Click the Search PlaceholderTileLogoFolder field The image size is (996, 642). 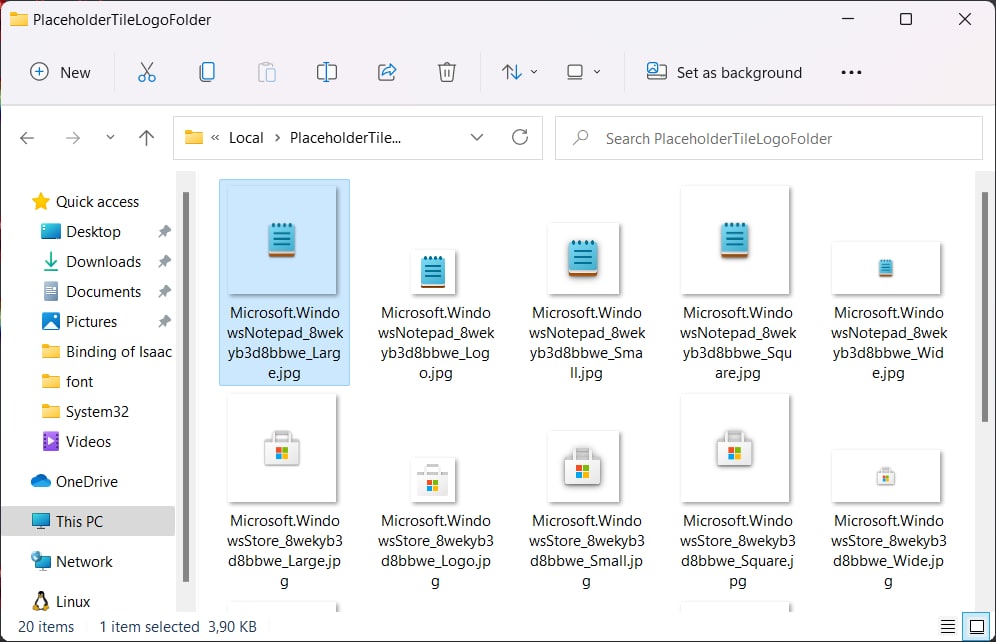(x=769, y=138)
